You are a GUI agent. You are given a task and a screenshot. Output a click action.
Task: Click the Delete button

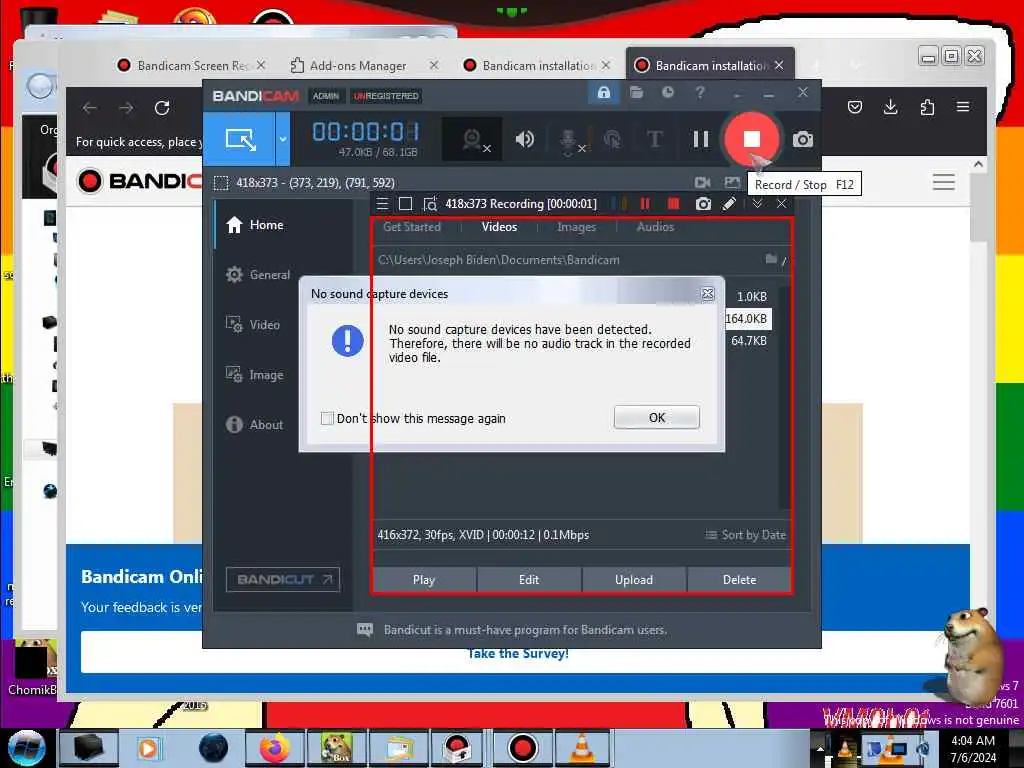tap(739, 580)
